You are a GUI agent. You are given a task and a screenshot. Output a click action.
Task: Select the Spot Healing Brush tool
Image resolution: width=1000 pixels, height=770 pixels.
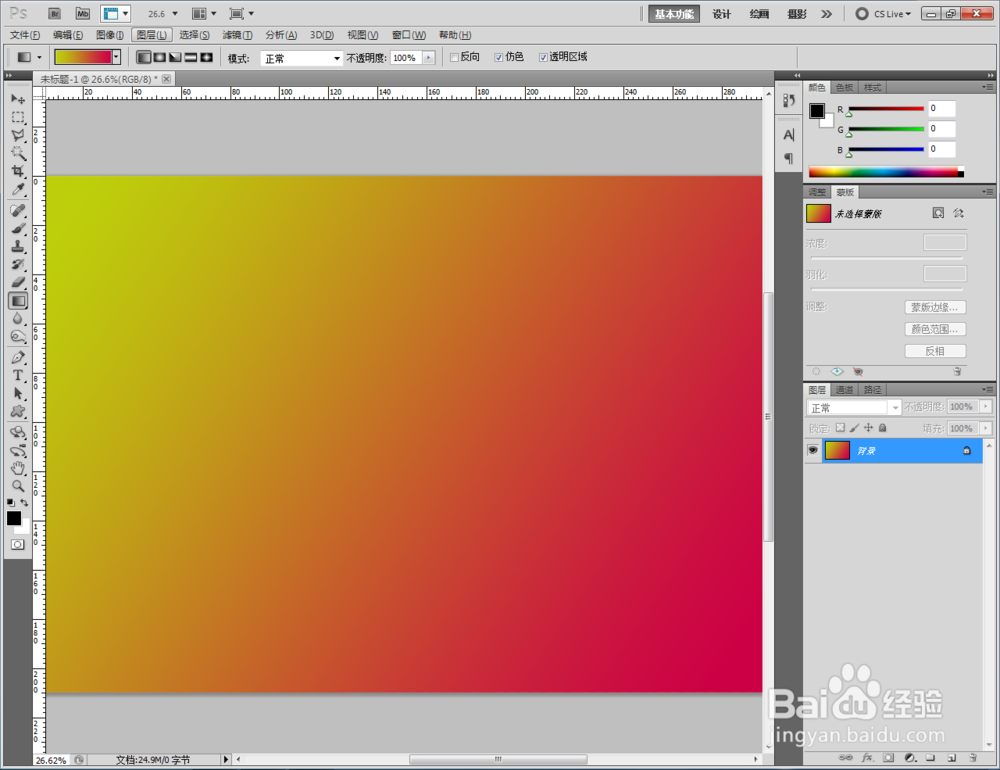click(18, 211)
